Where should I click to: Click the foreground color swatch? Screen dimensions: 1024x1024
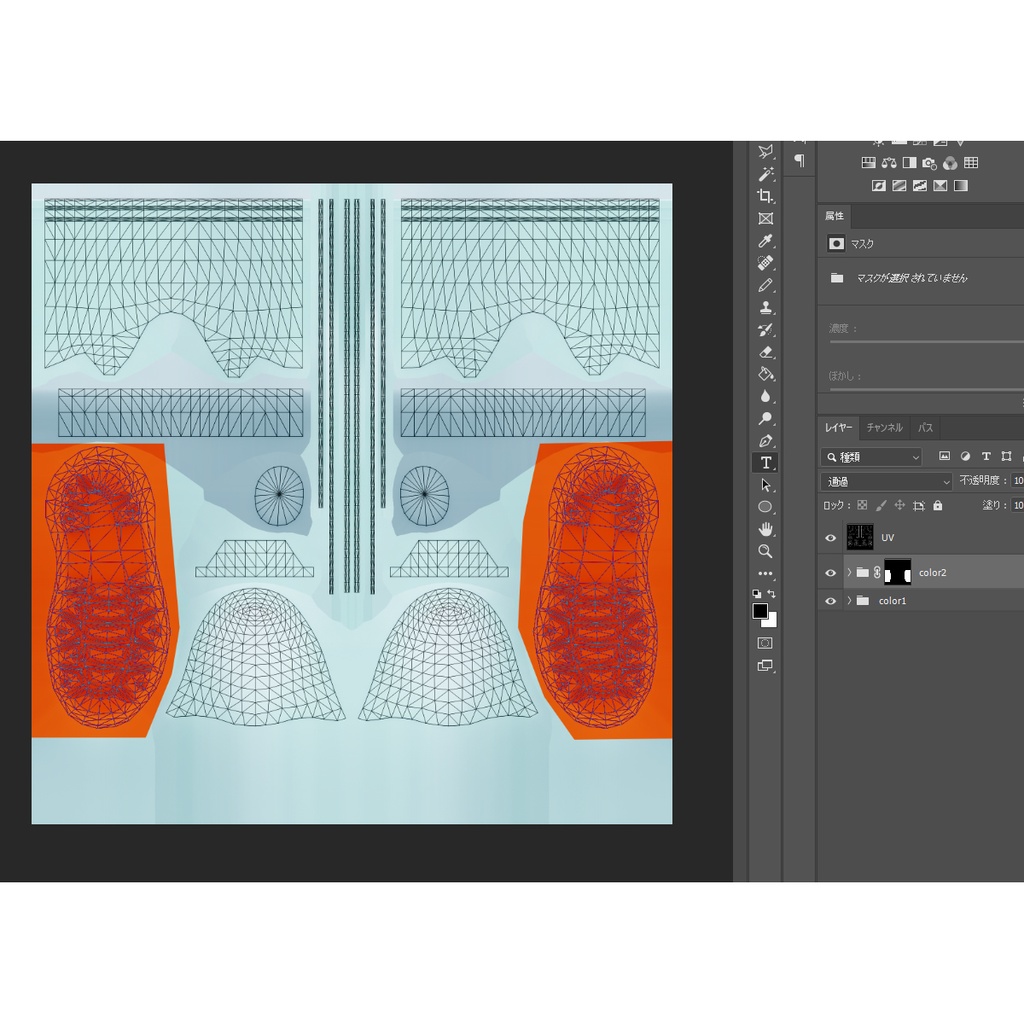(x=760, y=611)
